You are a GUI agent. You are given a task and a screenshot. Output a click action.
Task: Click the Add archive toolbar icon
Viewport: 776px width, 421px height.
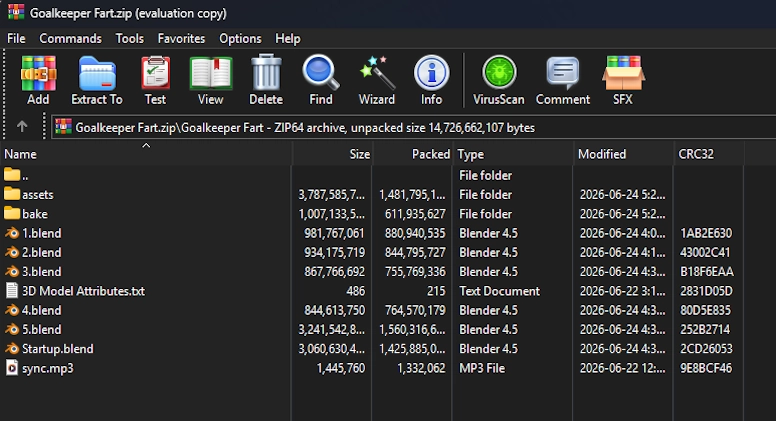38,80
